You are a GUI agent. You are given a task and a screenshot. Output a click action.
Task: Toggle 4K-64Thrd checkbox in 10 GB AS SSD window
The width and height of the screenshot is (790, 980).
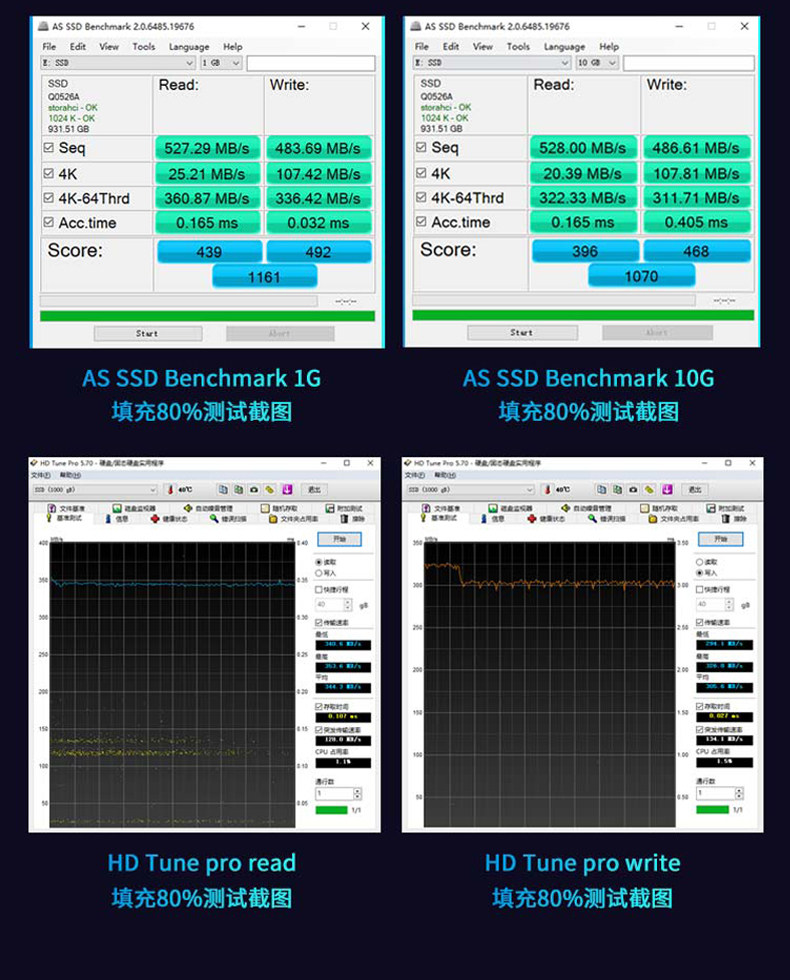point(421,197)
